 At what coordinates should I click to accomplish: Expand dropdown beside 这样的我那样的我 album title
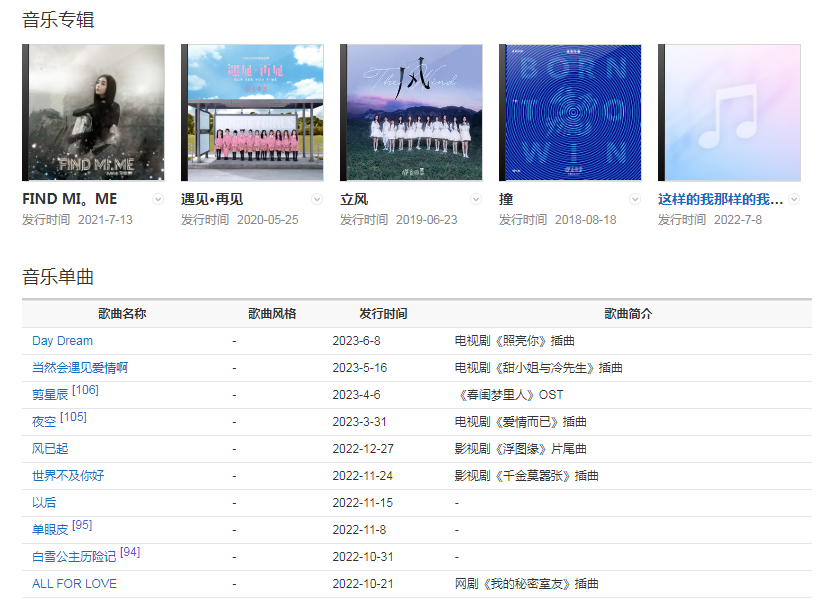click(x=794, y=199)
